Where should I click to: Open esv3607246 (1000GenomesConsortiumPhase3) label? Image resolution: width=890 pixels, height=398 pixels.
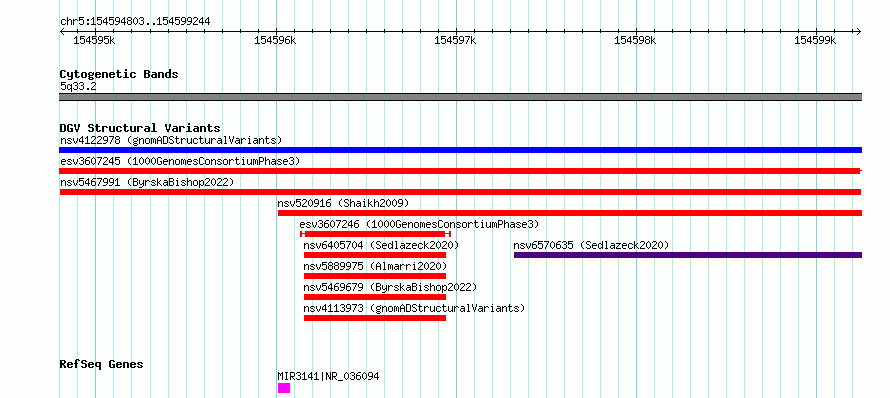419,224
